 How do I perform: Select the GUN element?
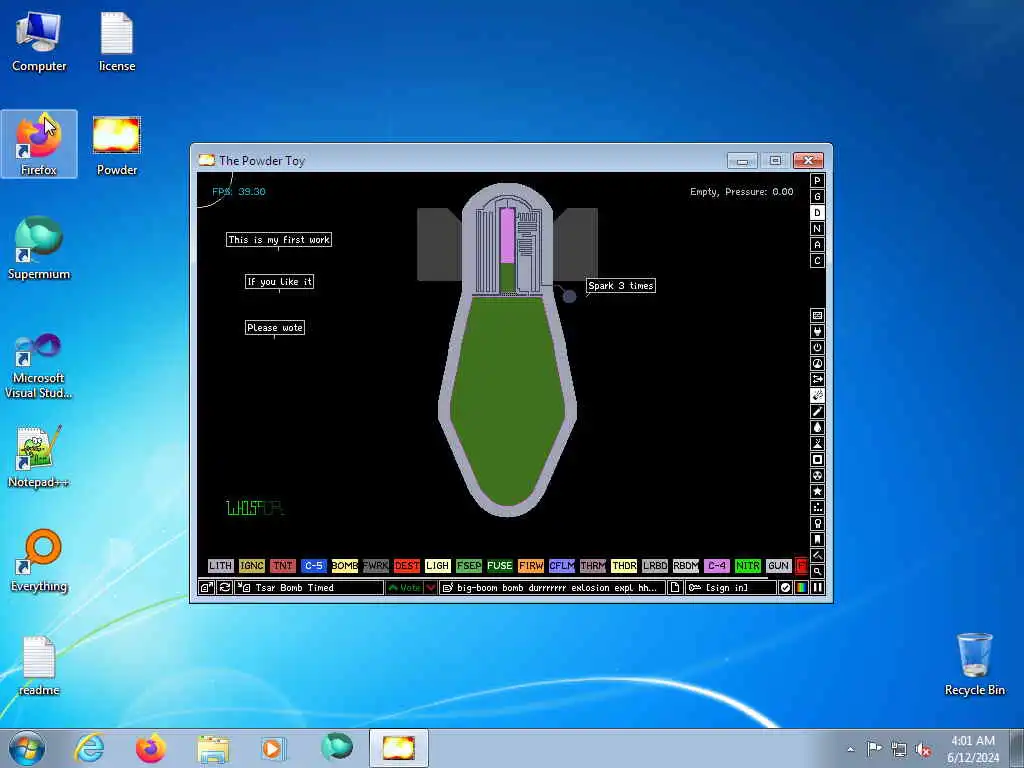778,566
